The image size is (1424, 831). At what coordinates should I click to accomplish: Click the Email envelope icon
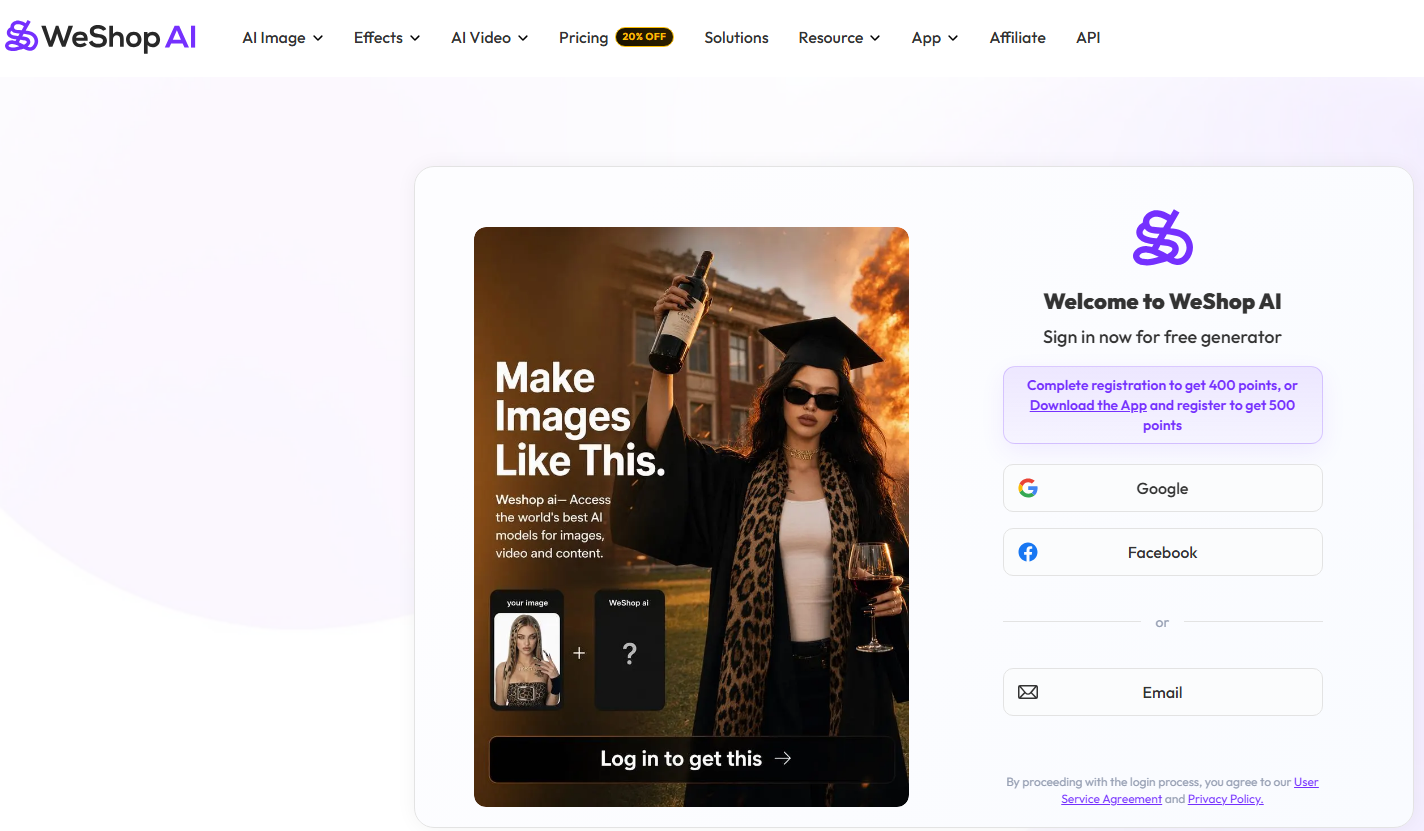click(x=1028, y=692)
